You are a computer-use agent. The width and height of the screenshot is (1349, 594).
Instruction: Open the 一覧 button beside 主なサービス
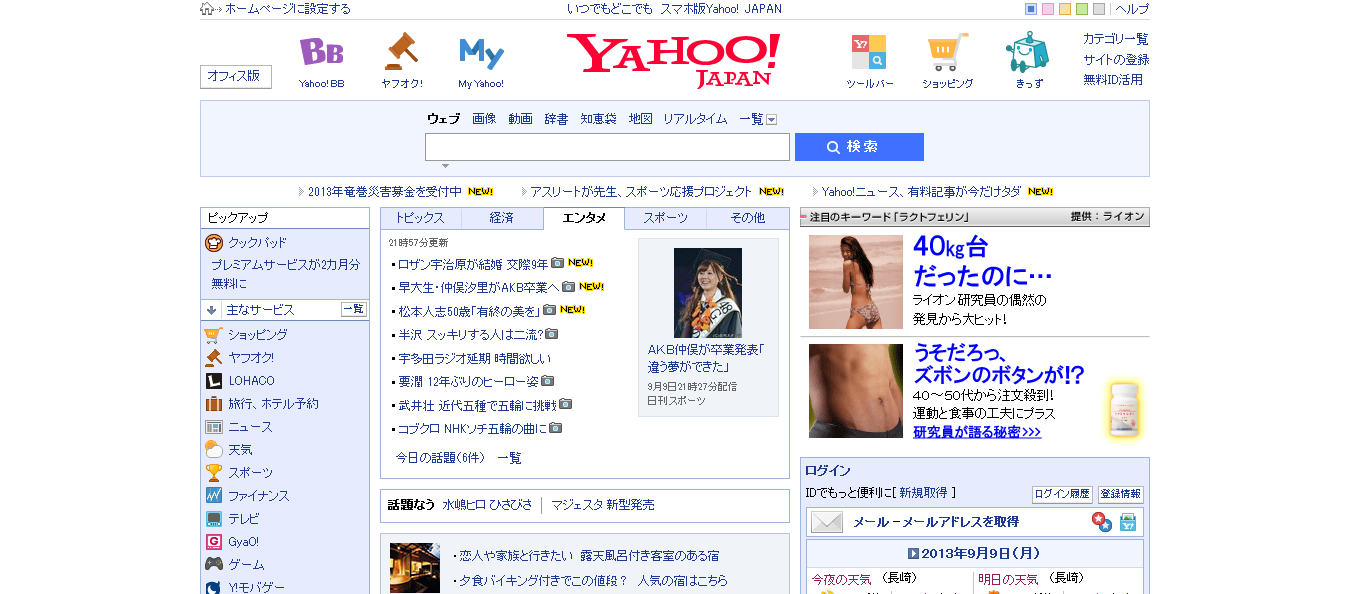354,310
